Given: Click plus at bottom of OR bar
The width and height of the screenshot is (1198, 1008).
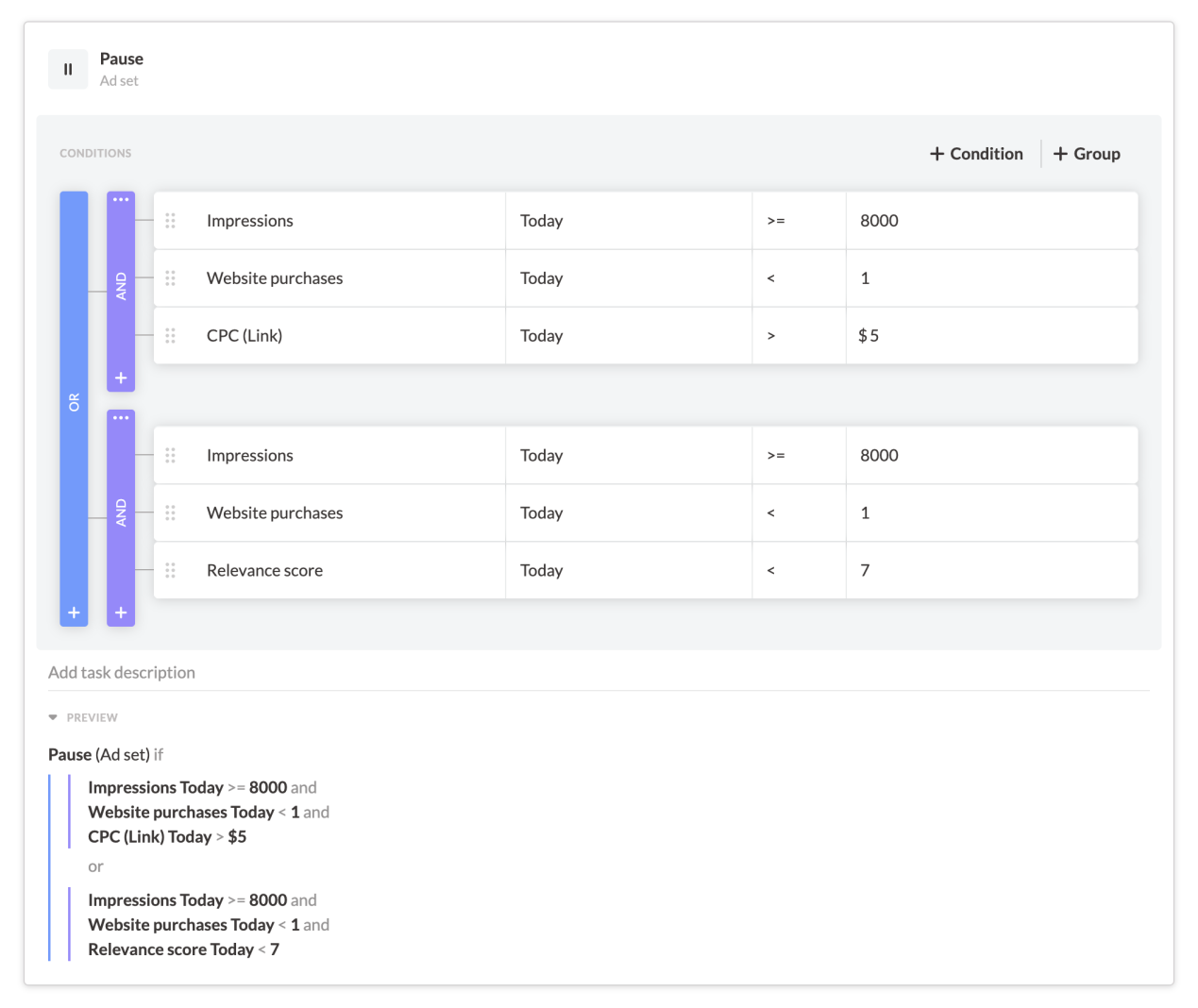Looking at the screenshot, I should point(74,613).
